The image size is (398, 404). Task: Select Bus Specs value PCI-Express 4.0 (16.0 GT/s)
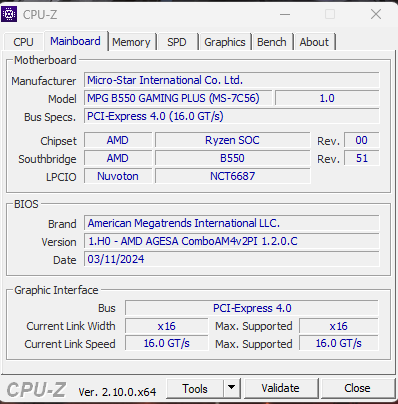232,116
